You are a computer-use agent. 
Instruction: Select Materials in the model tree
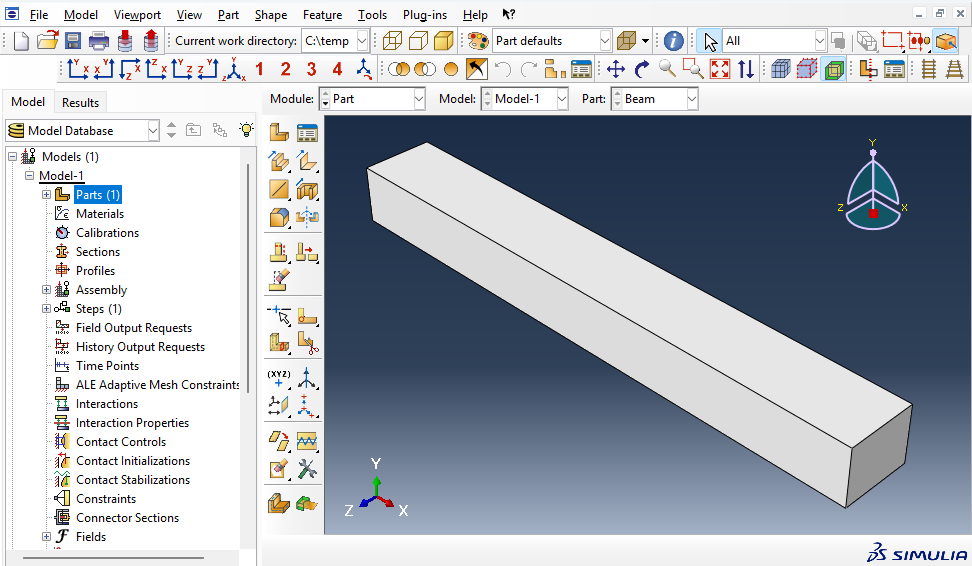click(100, 214)
